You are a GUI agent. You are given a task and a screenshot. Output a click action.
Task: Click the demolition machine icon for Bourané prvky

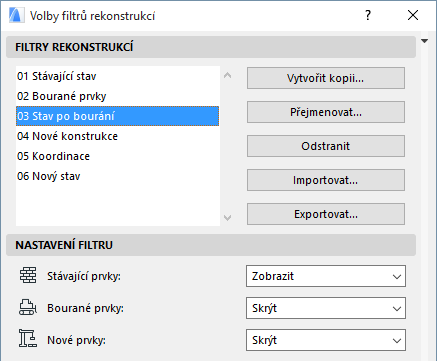28,307
